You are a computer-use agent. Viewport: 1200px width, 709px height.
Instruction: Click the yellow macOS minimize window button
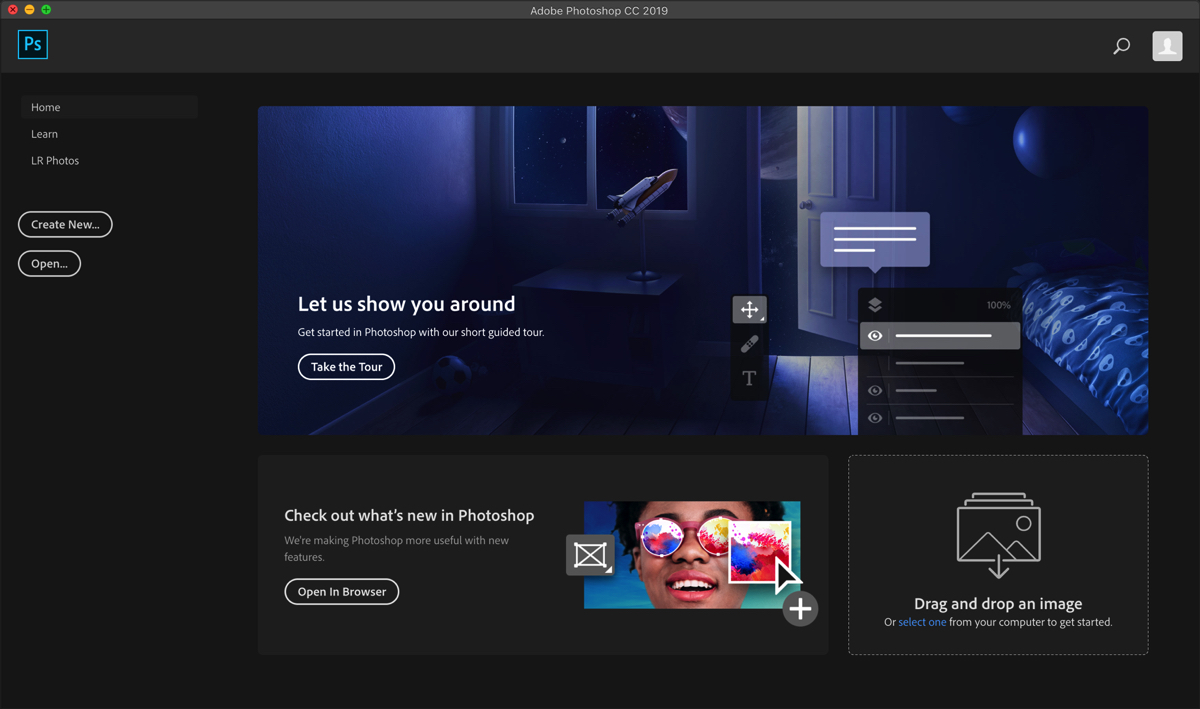coord(30,10)
